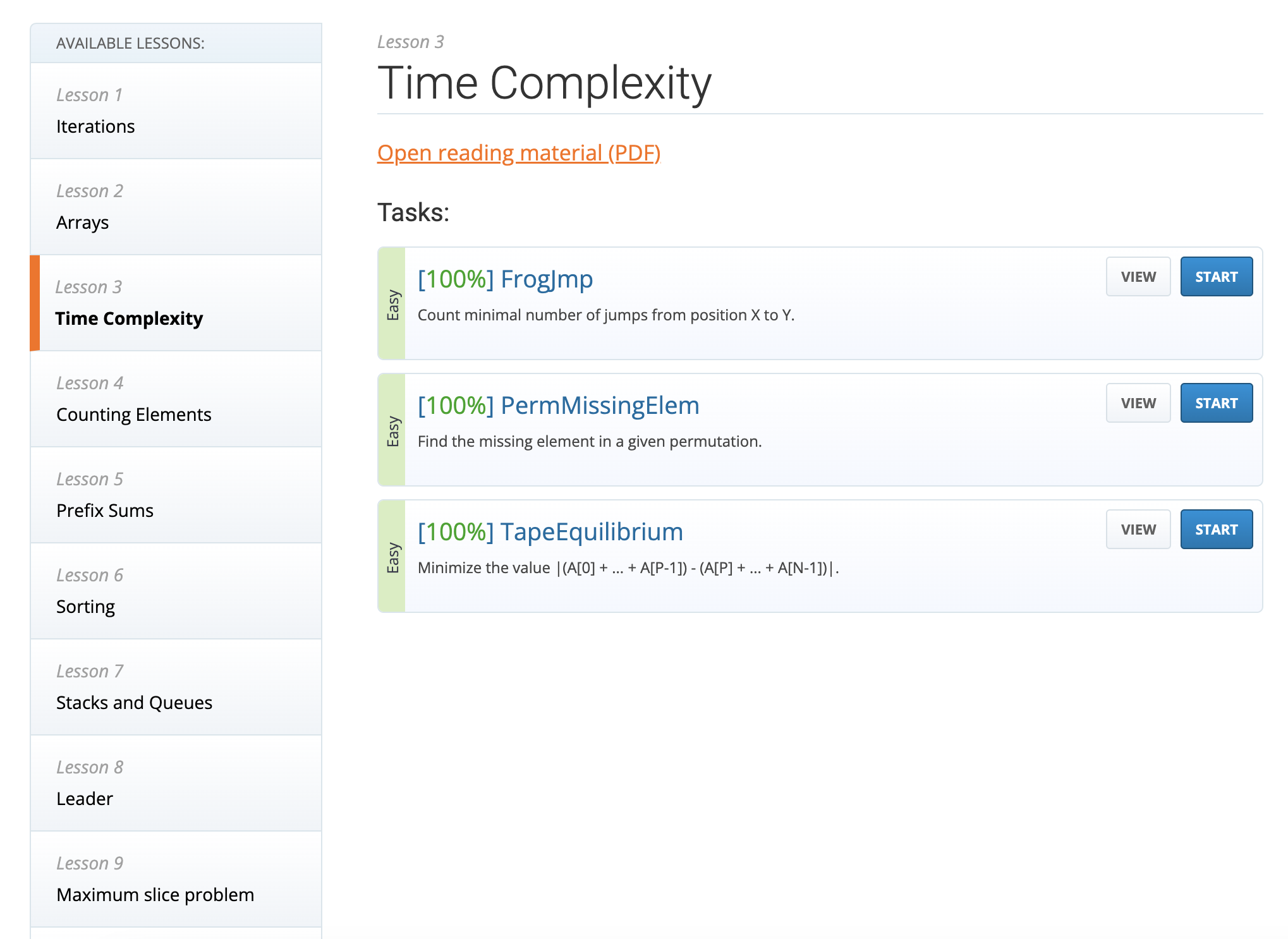View the PermMissingElem task

pos(1138,403)
